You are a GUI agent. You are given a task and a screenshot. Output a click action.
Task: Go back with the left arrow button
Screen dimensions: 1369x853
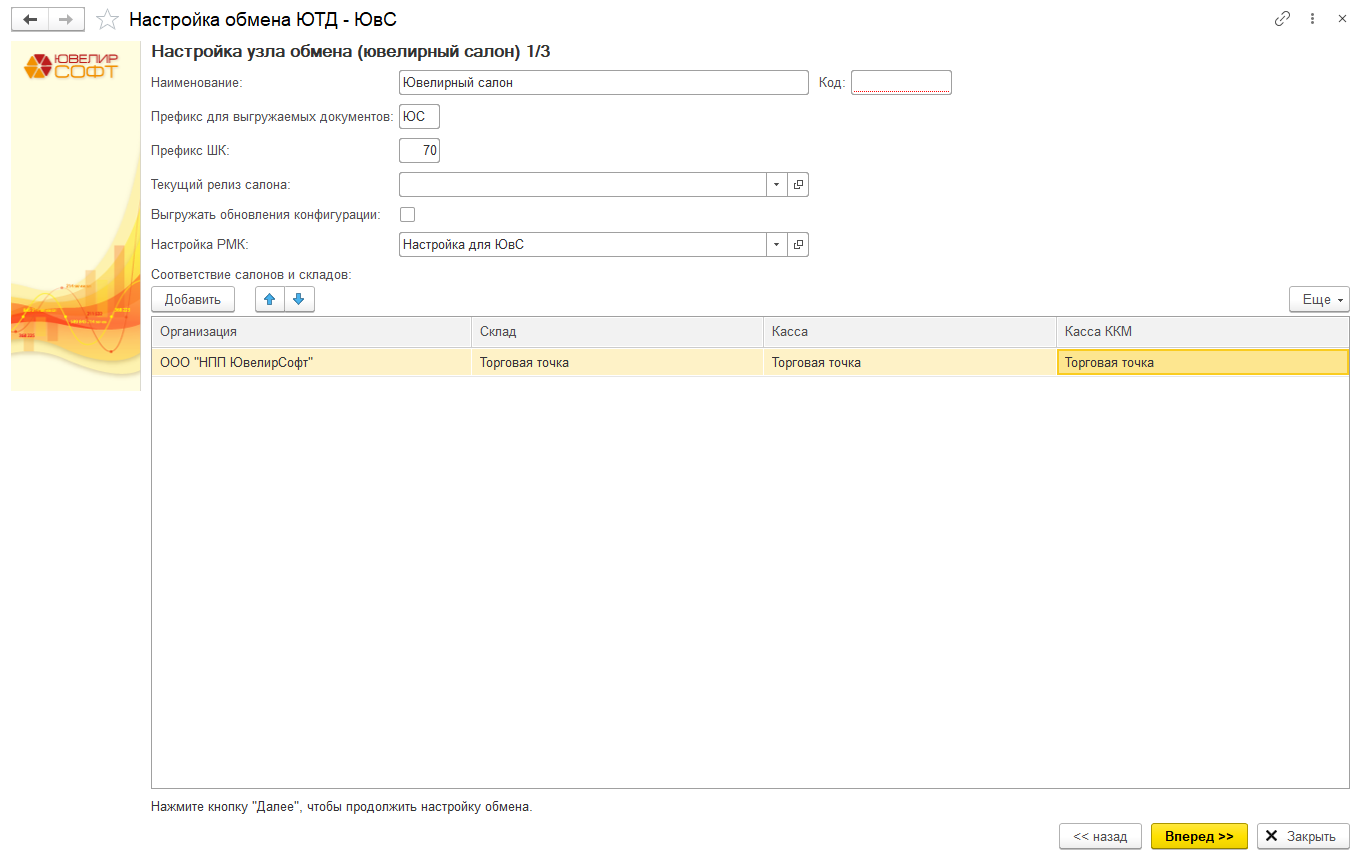point(30,19)
